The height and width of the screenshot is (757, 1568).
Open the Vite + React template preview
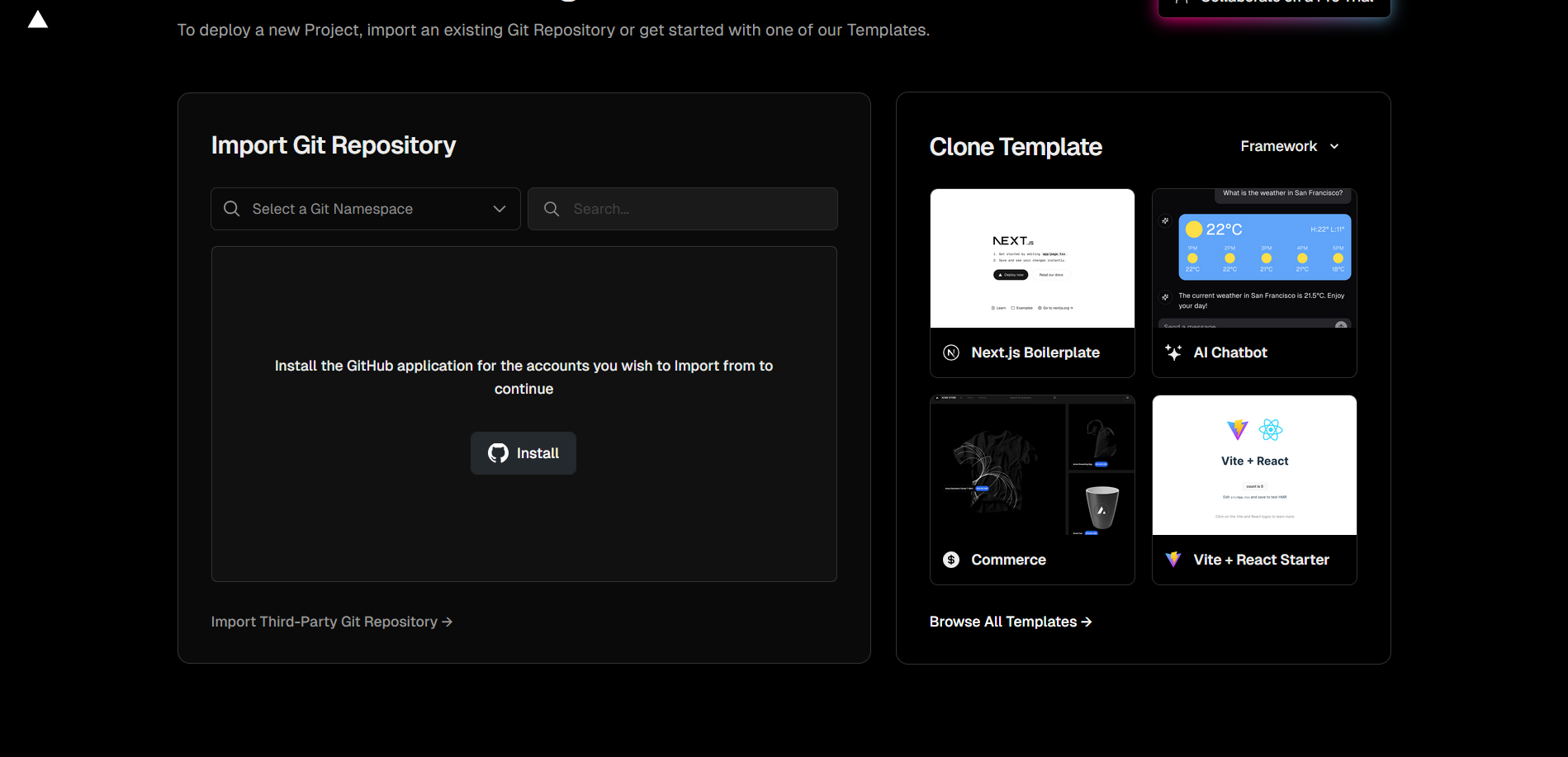[x=1254, y=465]
